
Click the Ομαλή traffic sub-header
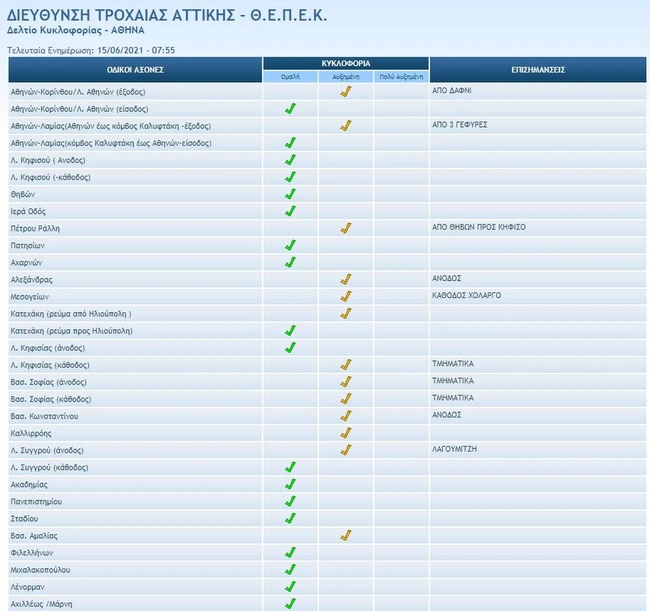click(x=290, y=76)
